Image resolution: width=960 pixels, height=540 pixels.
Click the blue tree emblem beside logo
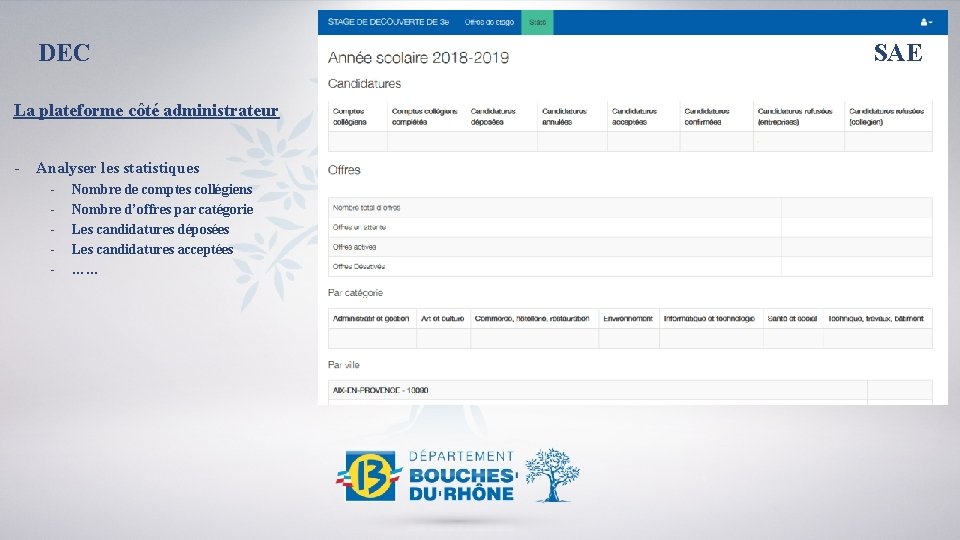[552, 475]
